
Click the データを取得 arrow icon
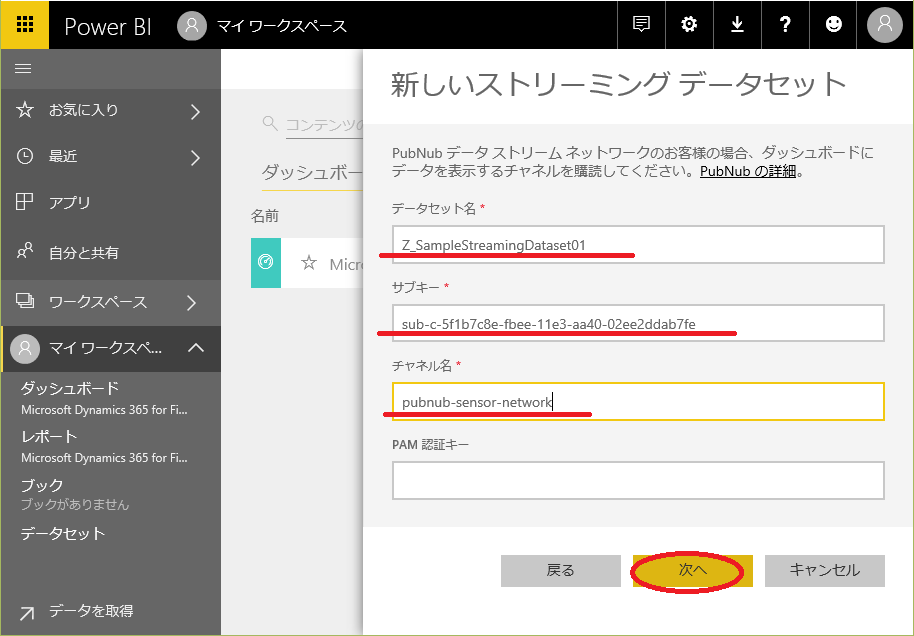tap(26, 613)
